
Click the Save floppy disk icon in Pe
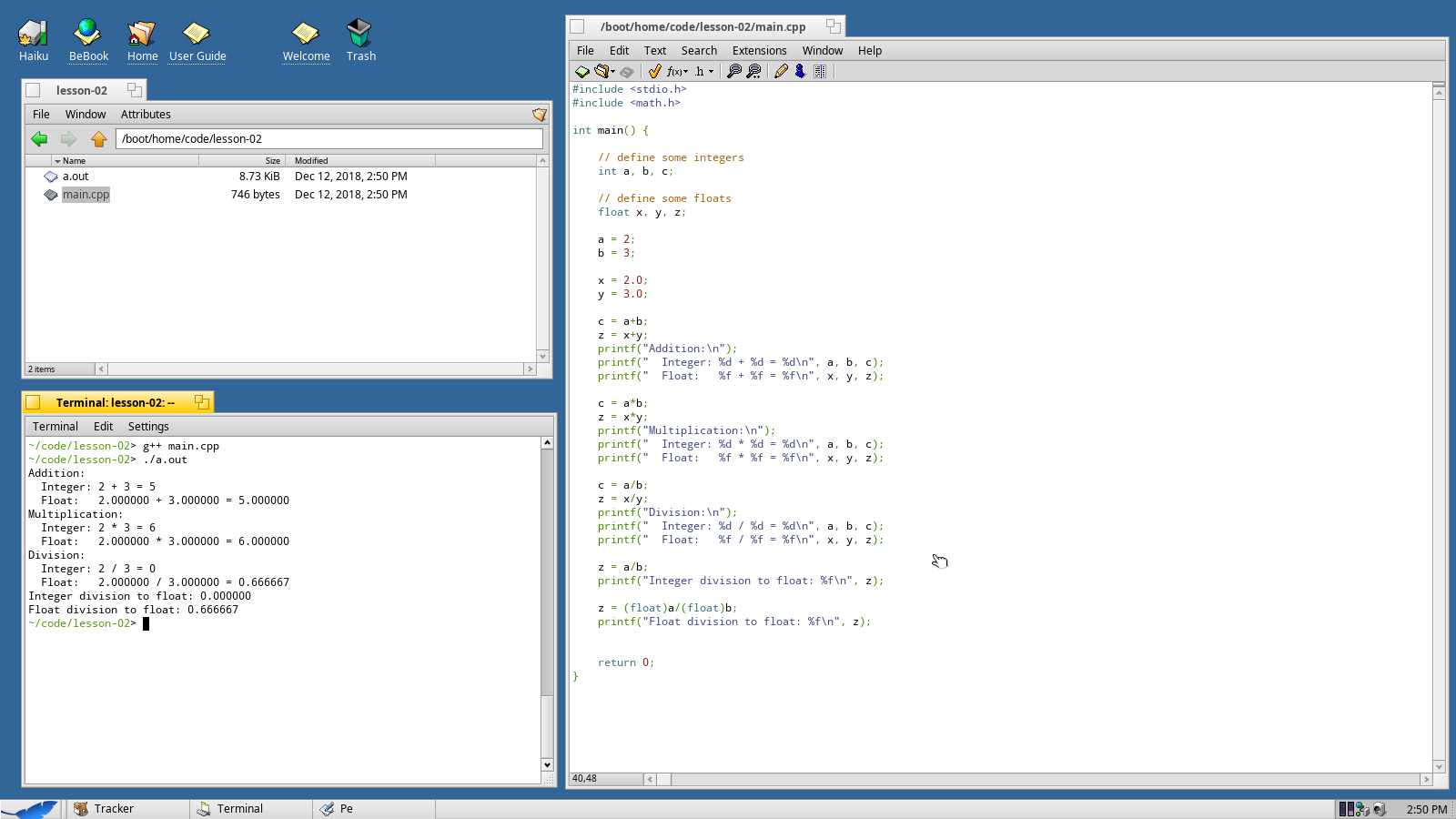click(627, 71)
